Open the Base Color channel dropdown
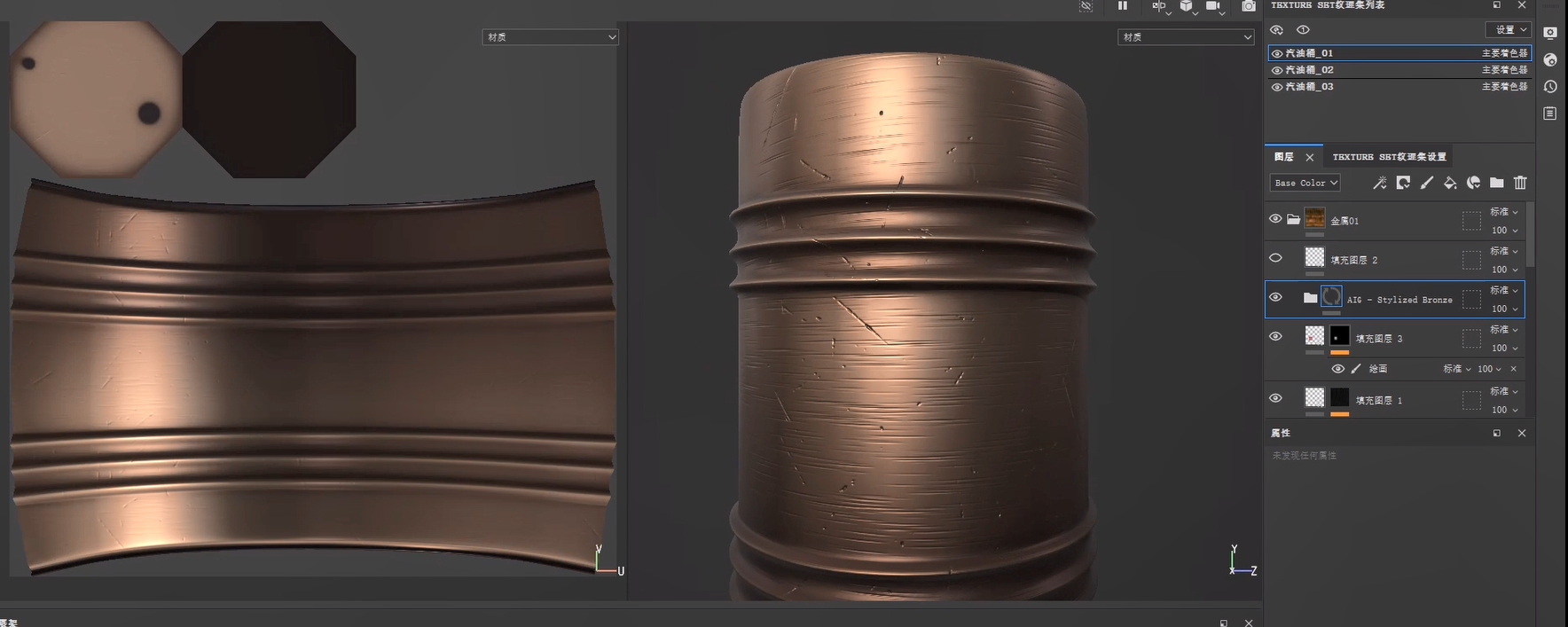Image resolution: width=1568 pixels, height=627 pixels. pyautogui.click(x=1305, y=183)
